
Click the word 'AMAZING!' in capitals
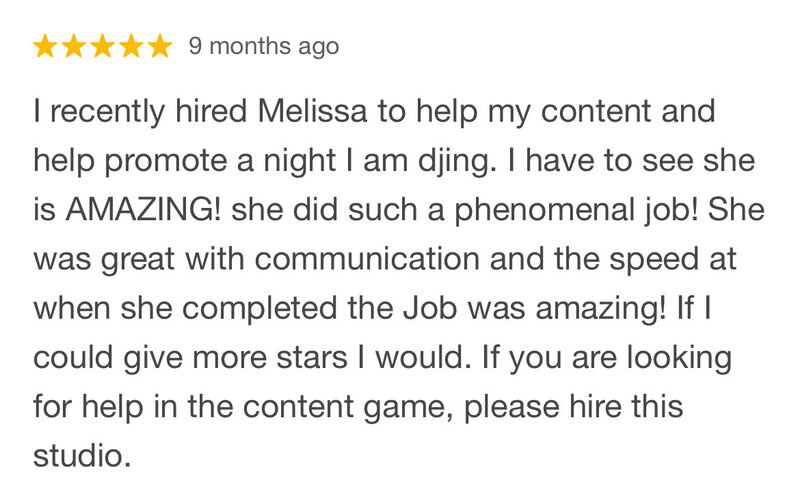[x=143, y=210]
